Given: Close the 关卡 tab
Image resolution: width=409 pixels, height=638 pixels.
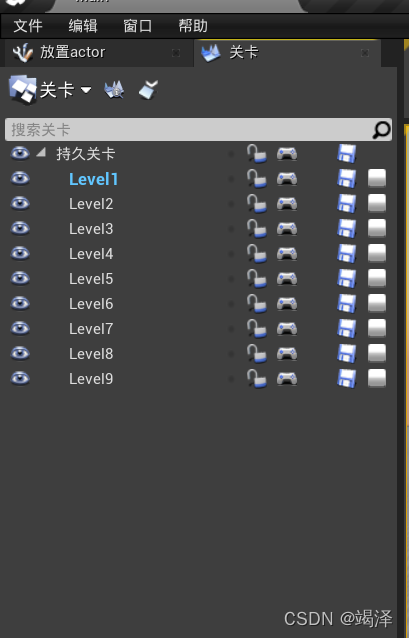Looking at the screenshot, I should click(x=365, y=52).
